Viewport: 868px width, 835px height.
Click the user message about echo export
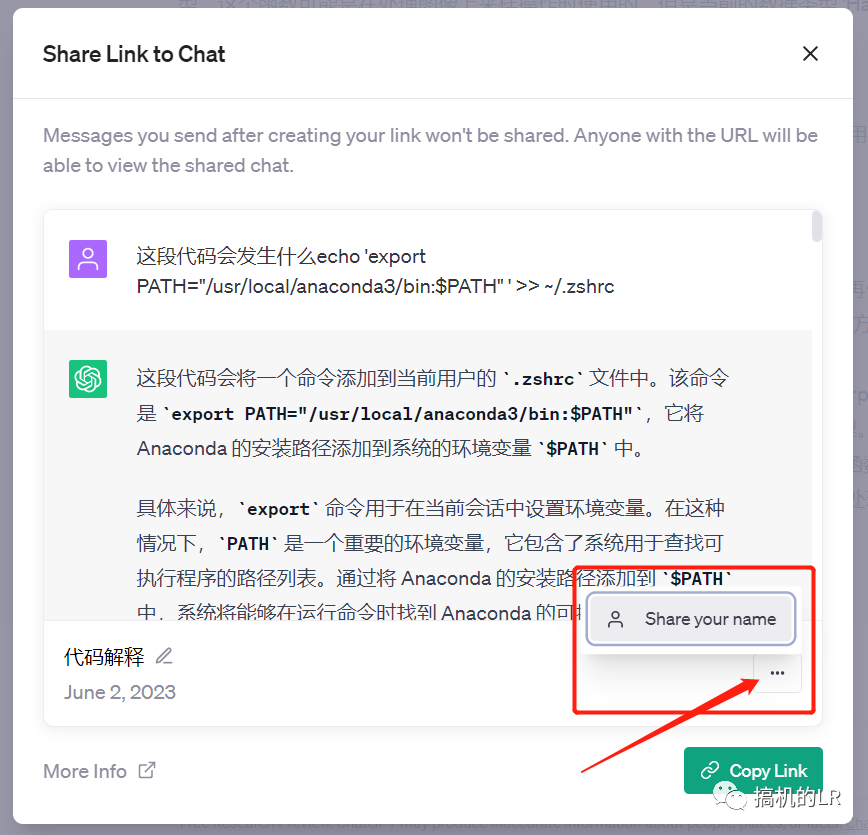coord(375,271)
